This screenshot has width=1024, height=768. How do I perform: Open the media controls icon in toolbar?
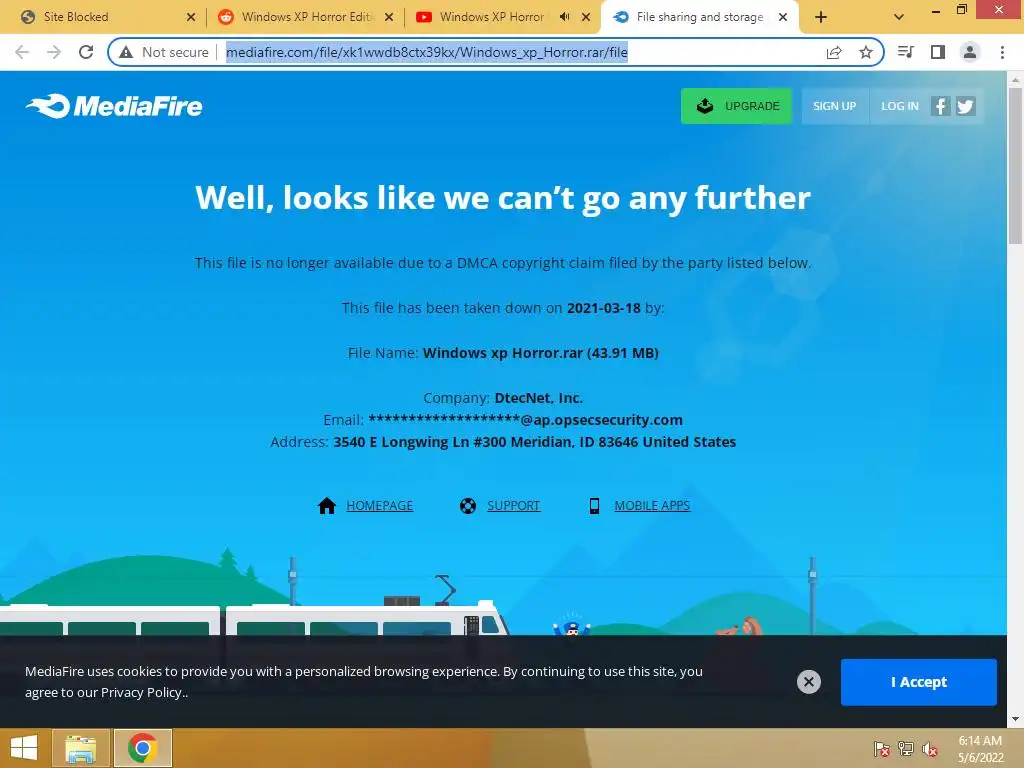pyautogui.click(x=906, y=52)
